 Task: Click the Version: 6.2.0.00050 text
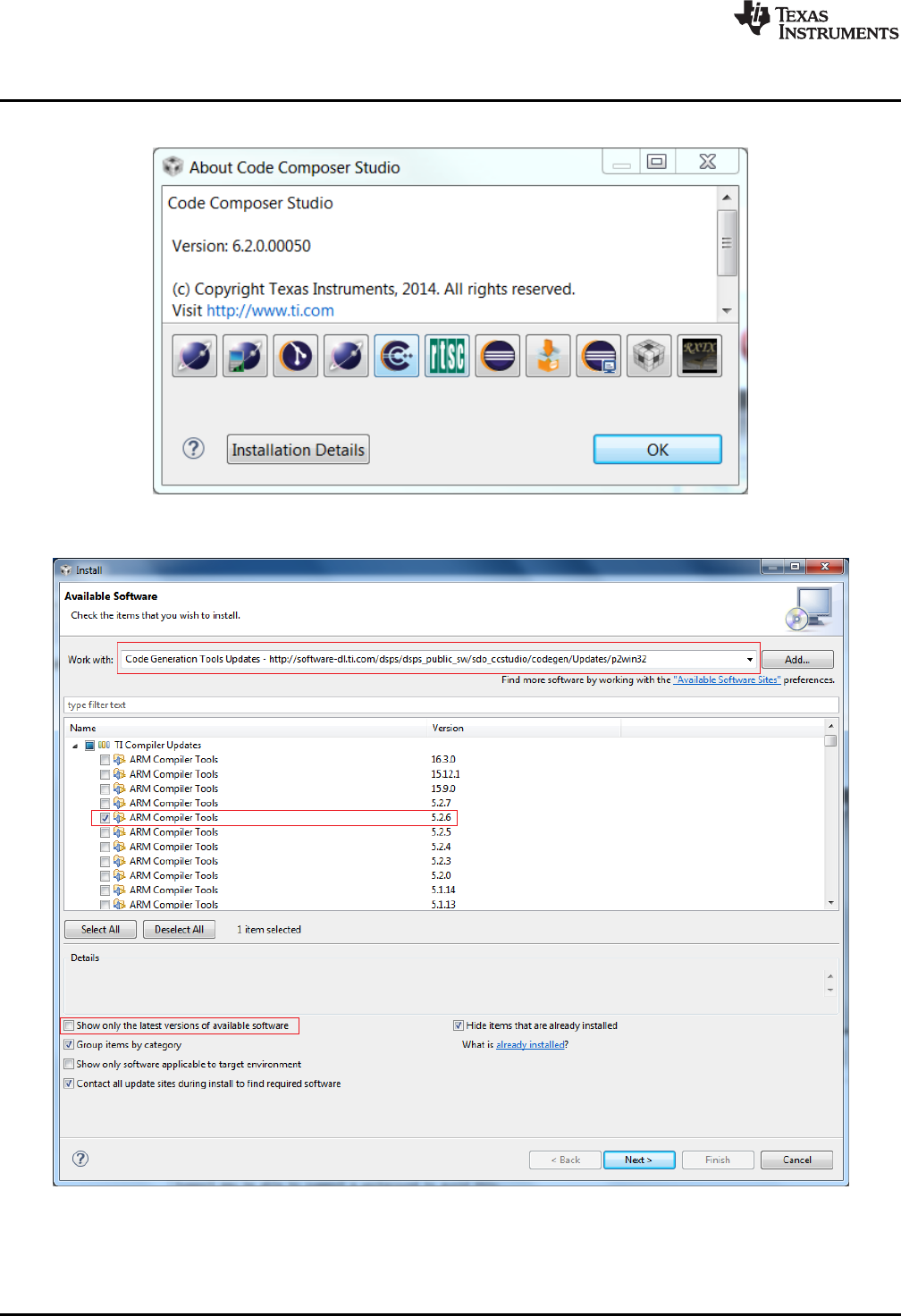pos(241,246)
